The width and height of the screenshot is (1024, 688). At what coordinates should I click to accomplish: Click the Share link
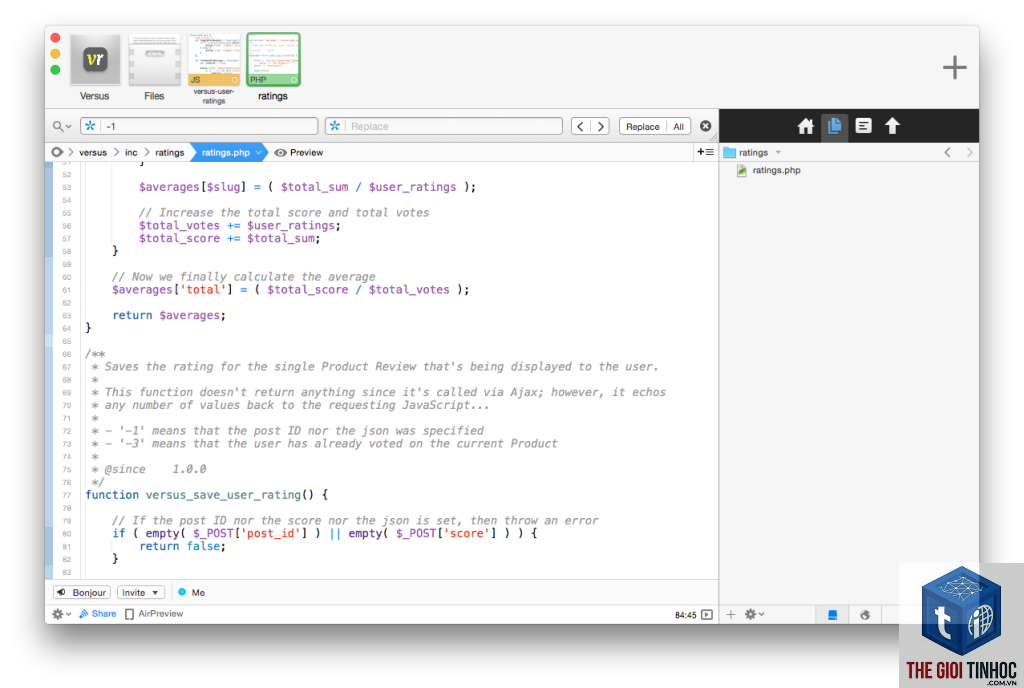(97, 614)
